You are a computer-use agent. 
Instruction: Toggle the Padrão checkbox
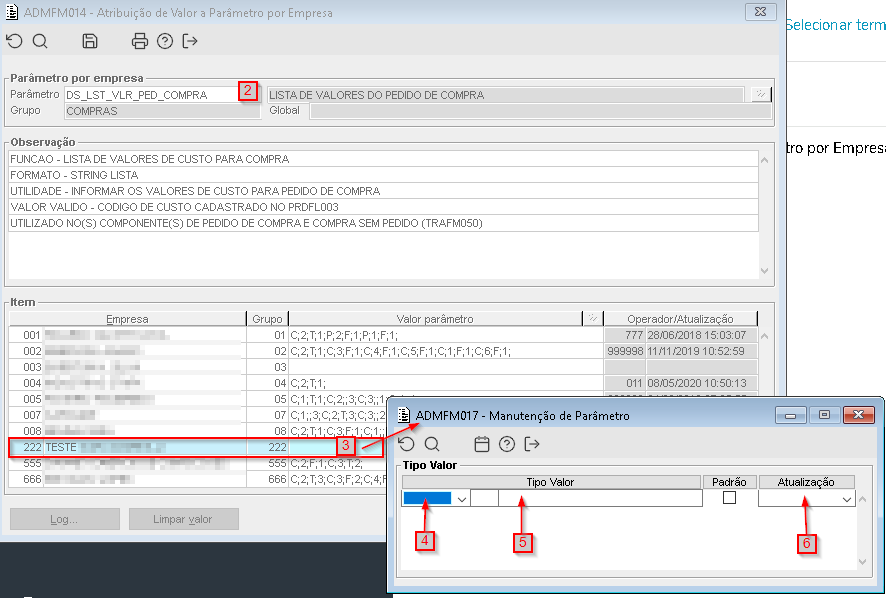[729, 497]
